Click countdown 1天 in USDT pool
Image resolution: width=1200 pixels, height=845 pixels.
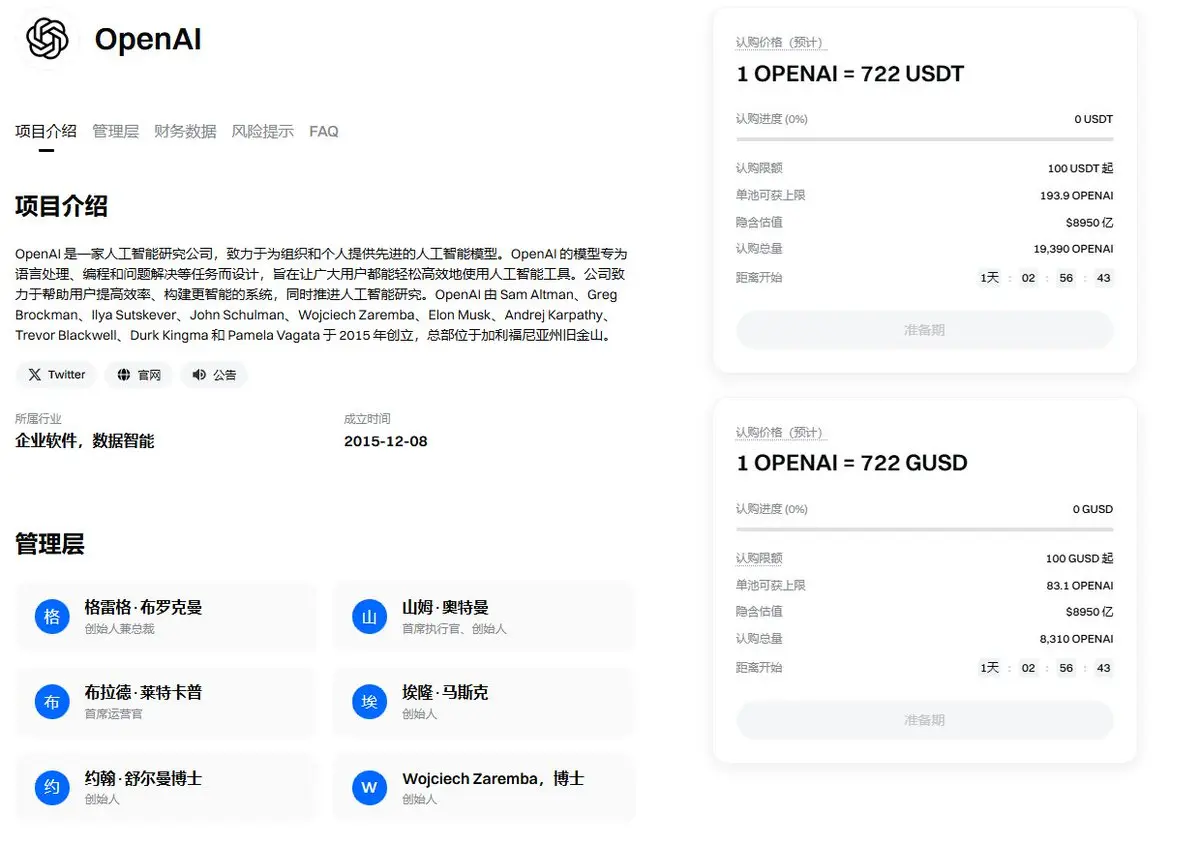pos(990,278)
